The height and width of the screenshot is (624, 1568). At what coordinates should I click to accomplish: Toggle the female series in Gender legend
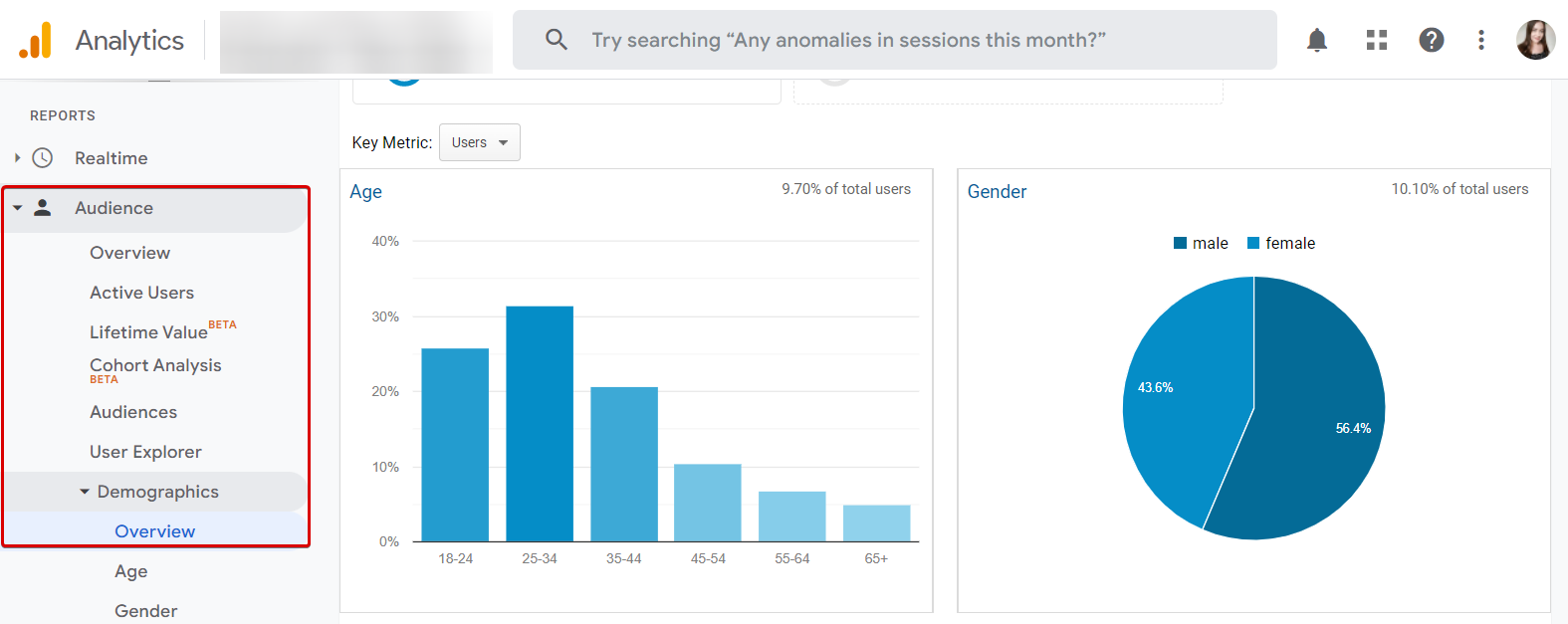pyautogui.click(x=1281, y=242)
